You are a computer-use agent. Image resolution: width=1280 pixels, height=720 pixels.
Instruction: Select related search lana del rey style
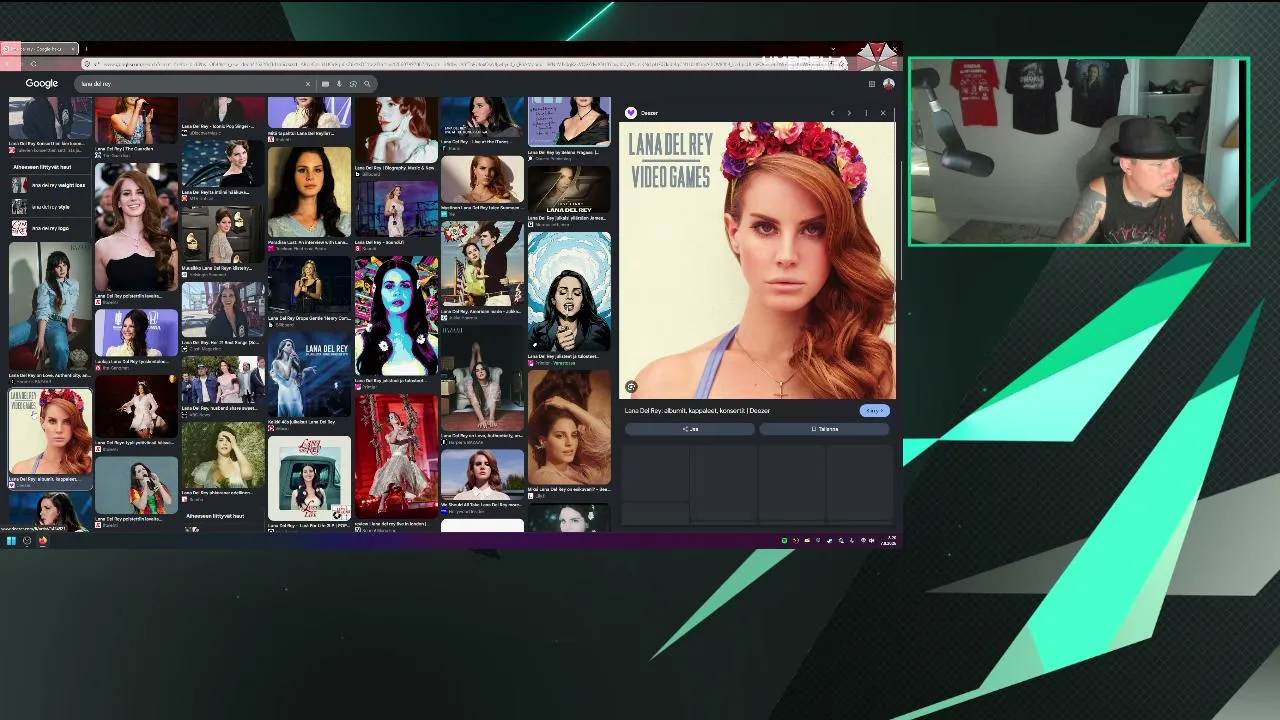pos(48,207)
